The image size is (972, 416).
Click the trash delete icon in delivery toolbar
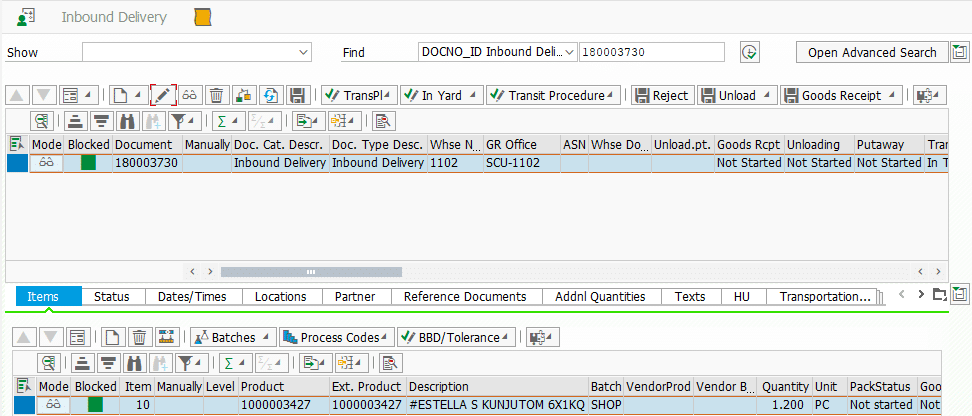pyautogui.click(x=216, y=96)
